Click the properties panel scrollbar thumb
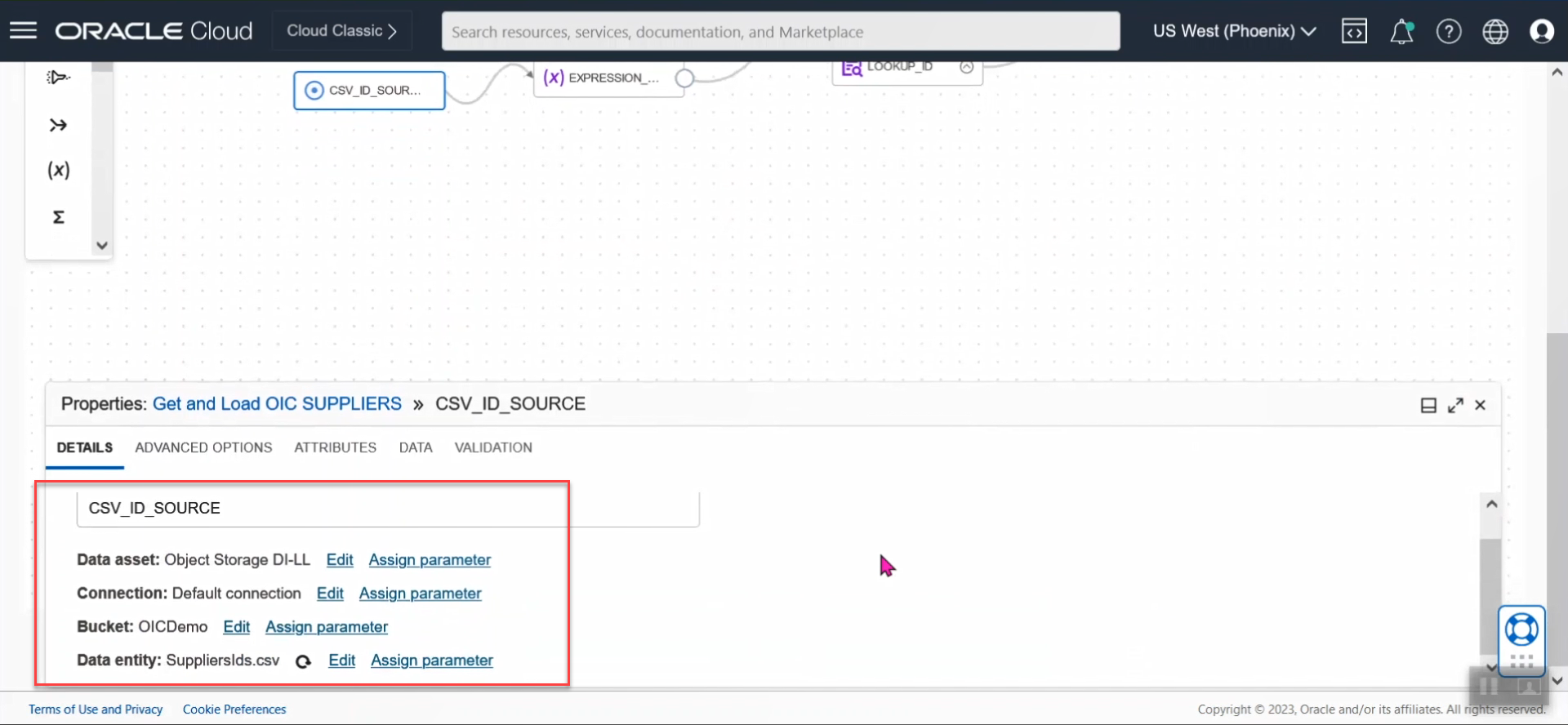Screen dimensions: 1568x725 point(1490,596)
